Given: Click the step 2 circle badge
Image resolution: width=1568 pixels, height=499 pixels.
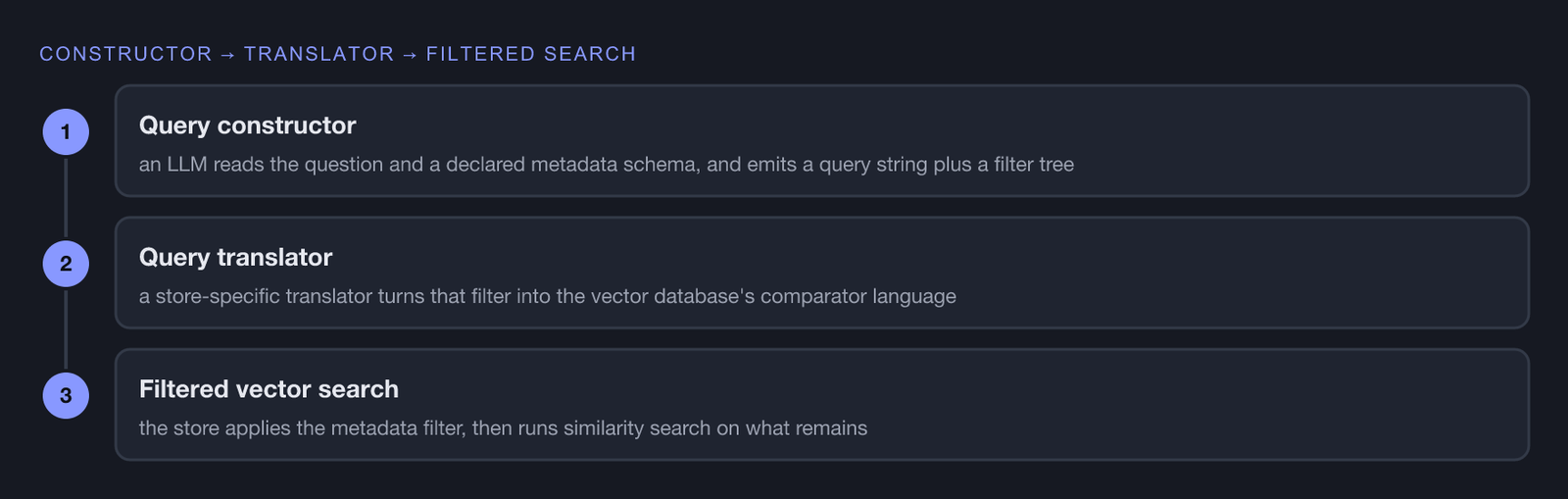Looking at the screenshot, I should pyautogui.click(x=66, y=264).
